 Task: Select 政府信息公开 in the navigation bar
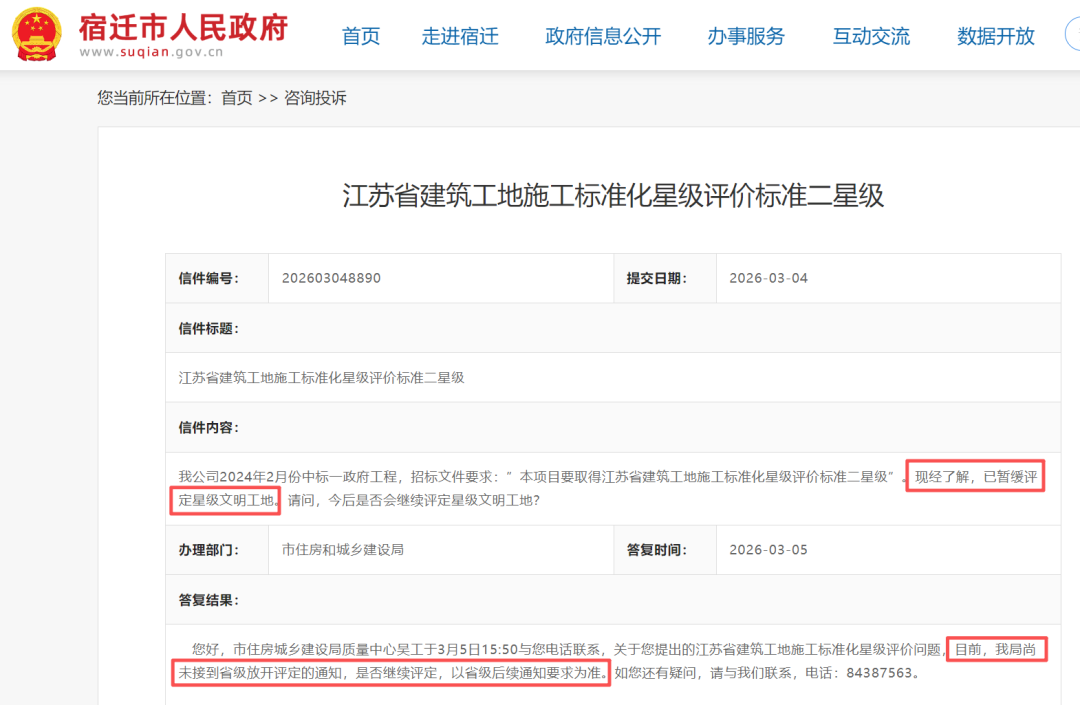(x=603, y=36)
